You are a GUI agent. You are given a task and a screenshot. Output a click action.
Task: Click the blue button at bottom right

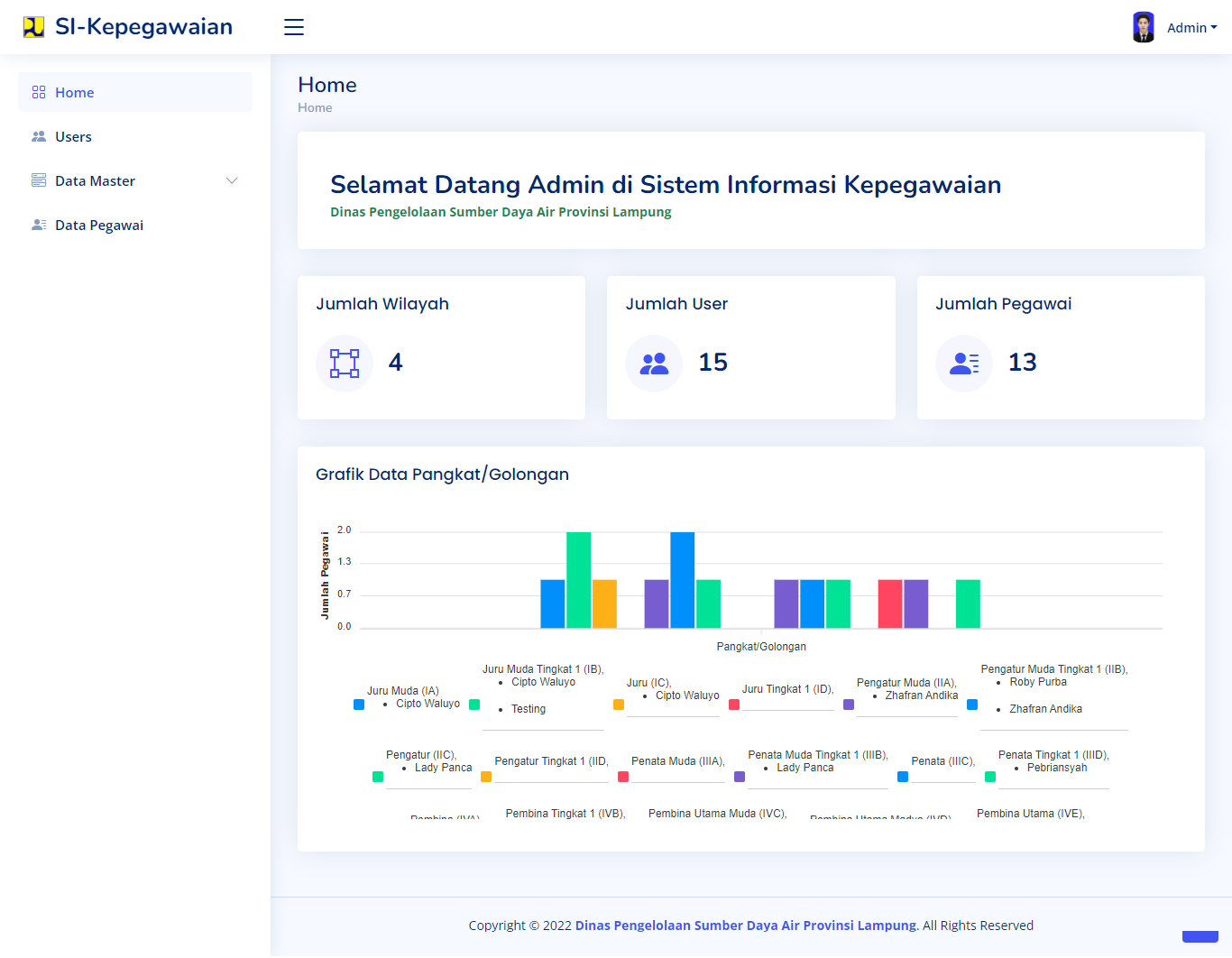[x=1200, y=936]
